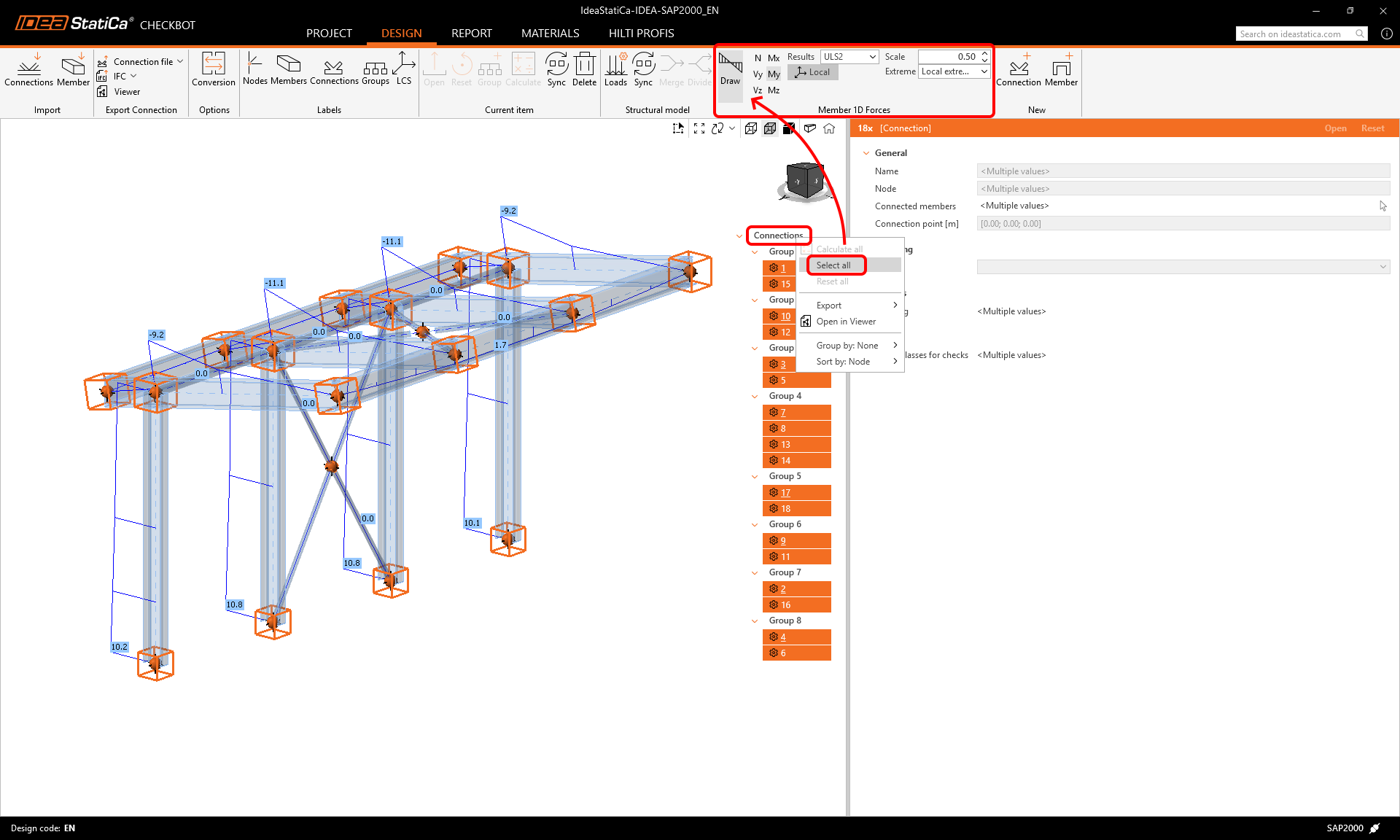Open the Conversion options icon
This screenshot has height=840, width=1400.
pos(213,69)
